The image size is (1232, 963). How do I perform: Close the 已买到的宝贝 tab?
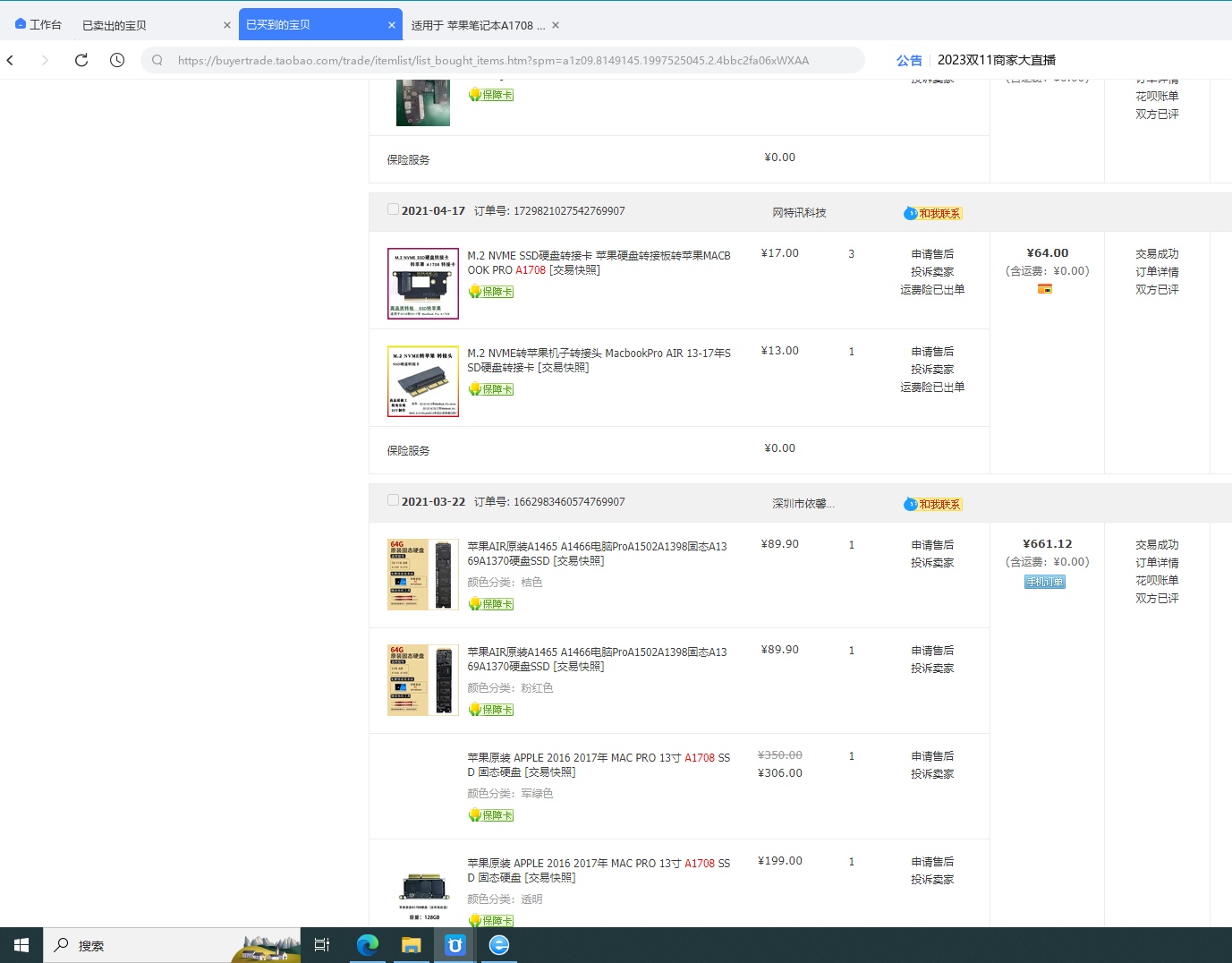click(x=392, y=25)
